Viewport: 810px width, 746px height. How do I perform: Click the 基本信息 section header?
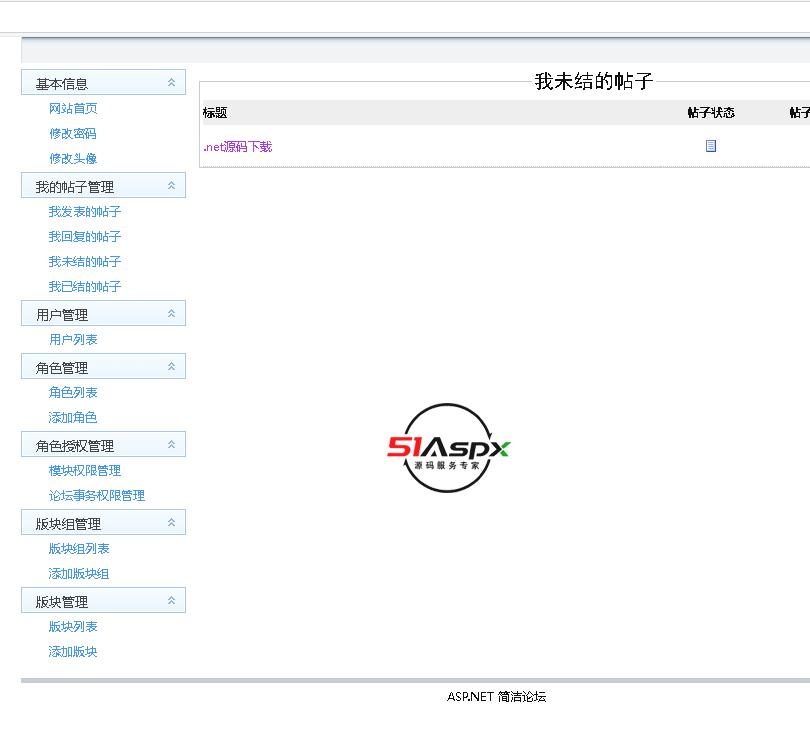coord(103,82)
